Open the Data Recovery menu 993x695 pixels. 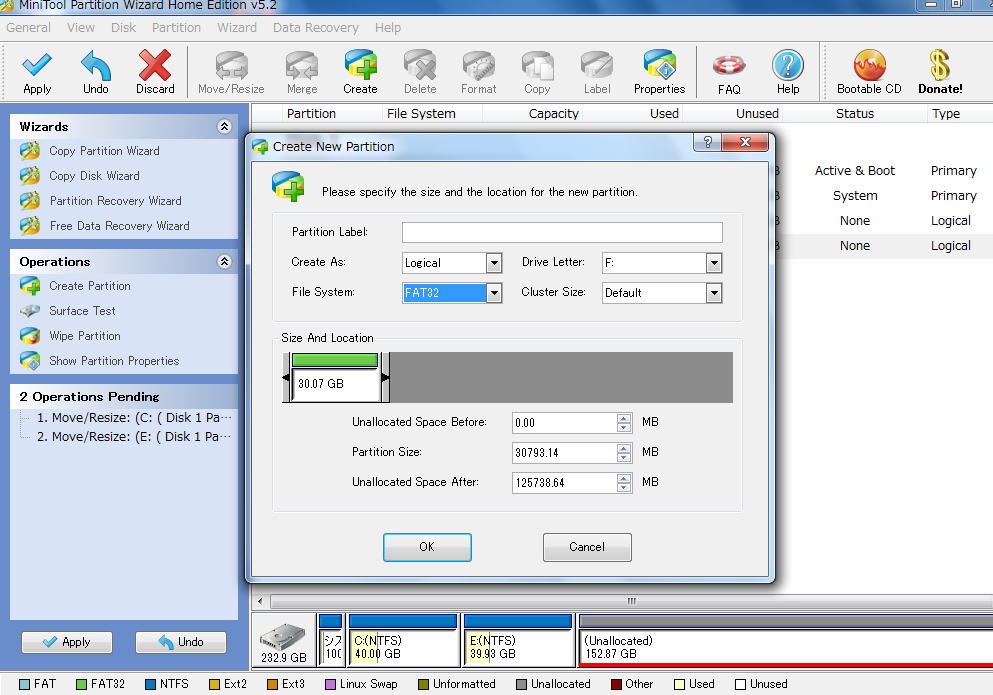(x=315, y=27)
